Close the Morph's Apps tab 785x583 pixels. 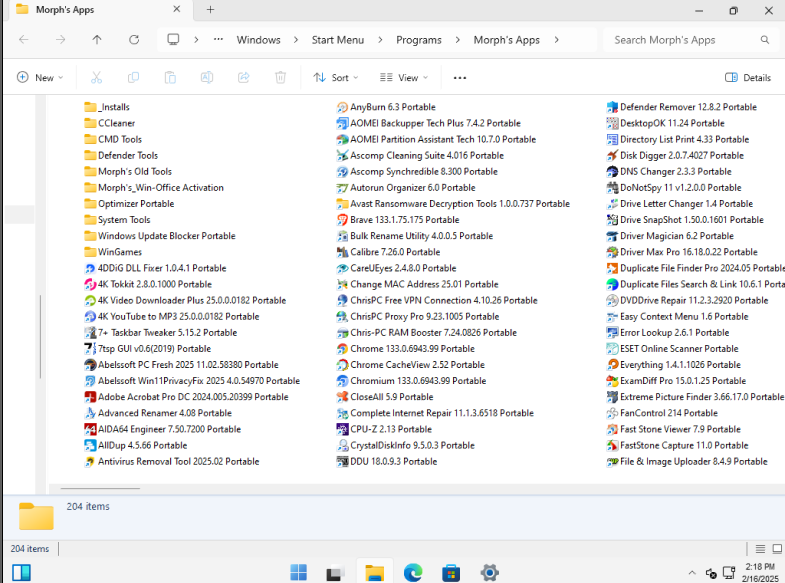click(x=176, y=9)
